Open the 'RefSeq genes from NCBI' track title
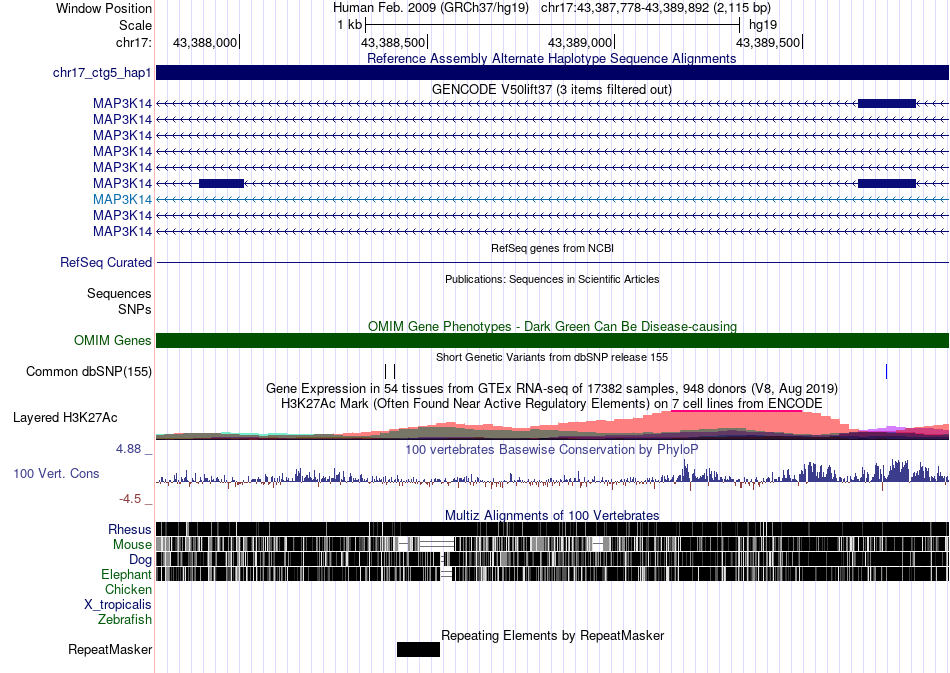 click(552, 248)
